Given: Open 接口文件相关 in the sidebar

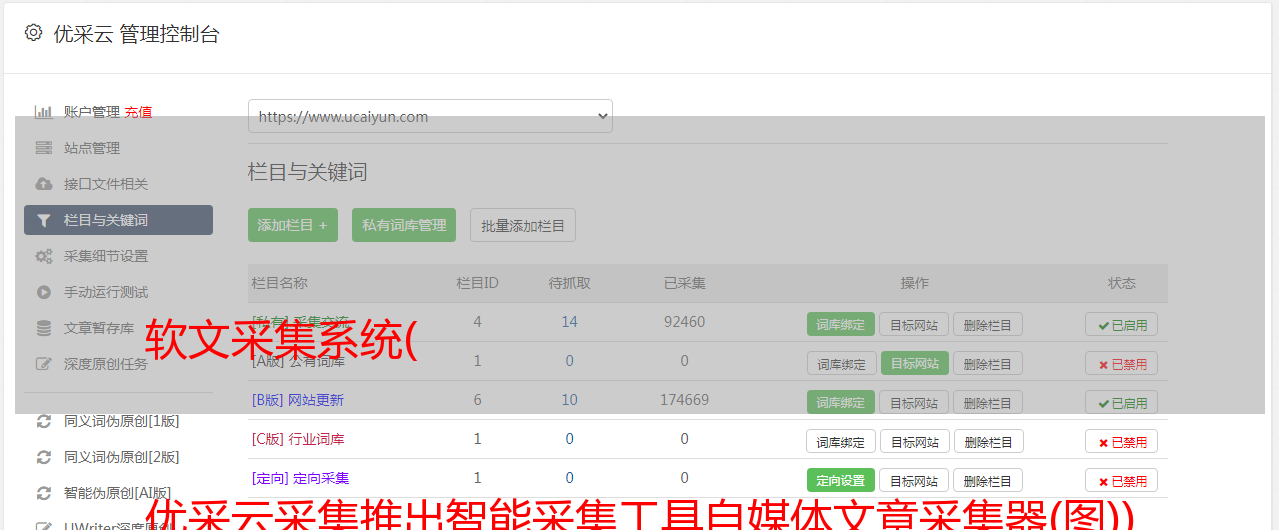Looking at the screenshot, I should tap(106, 184).
